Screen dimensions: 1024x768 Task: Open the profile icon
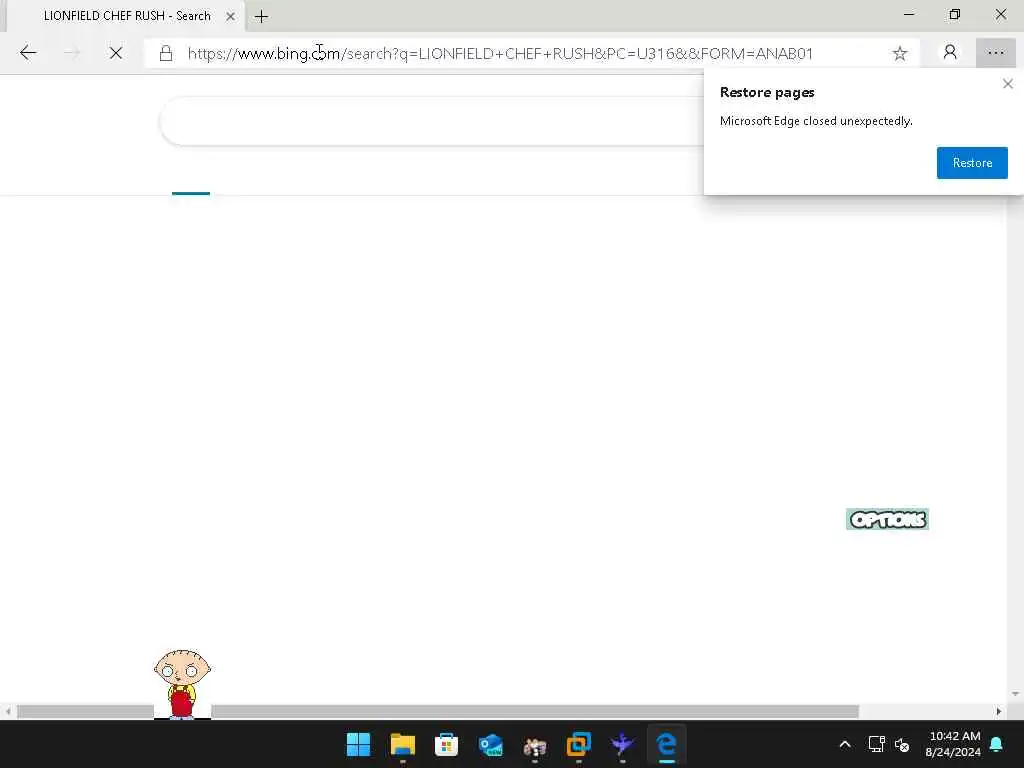click(x=950, y=52)
